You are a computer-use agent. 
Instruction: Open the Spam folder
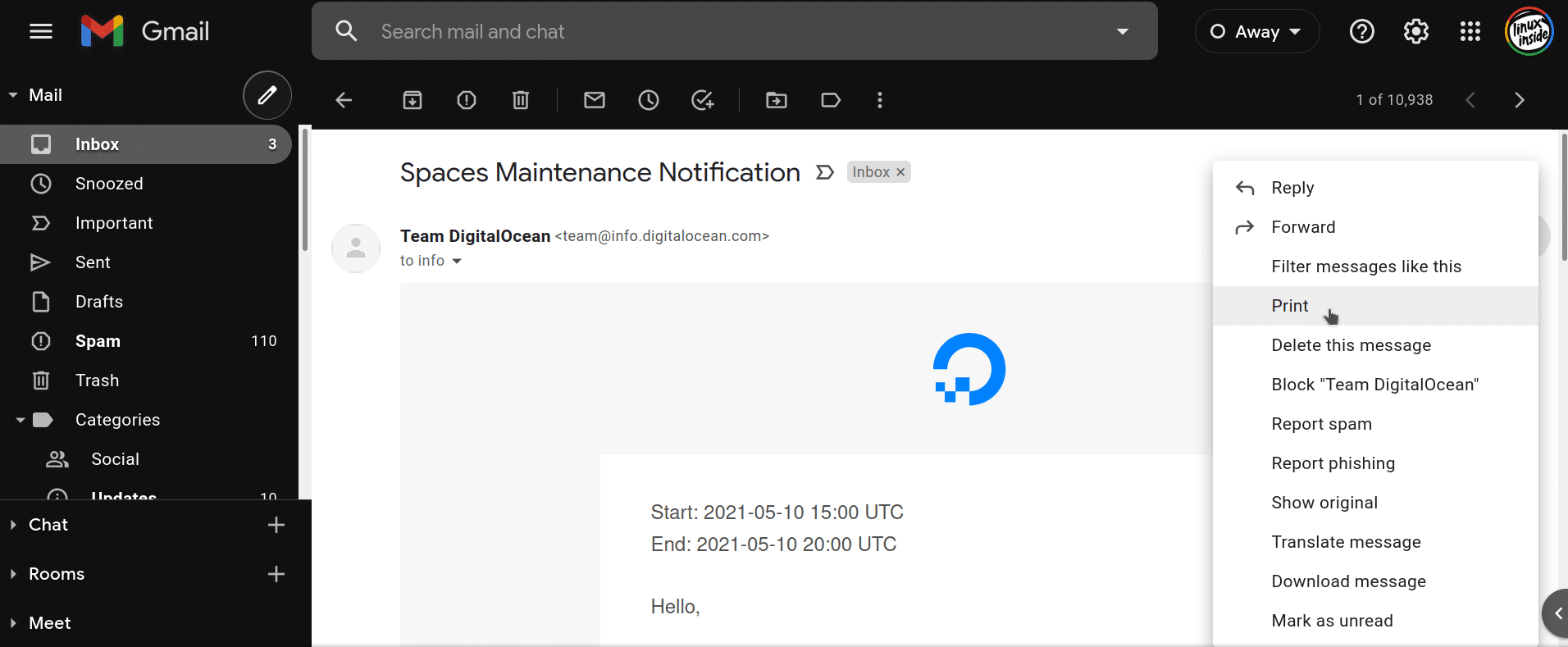(146, 341)
